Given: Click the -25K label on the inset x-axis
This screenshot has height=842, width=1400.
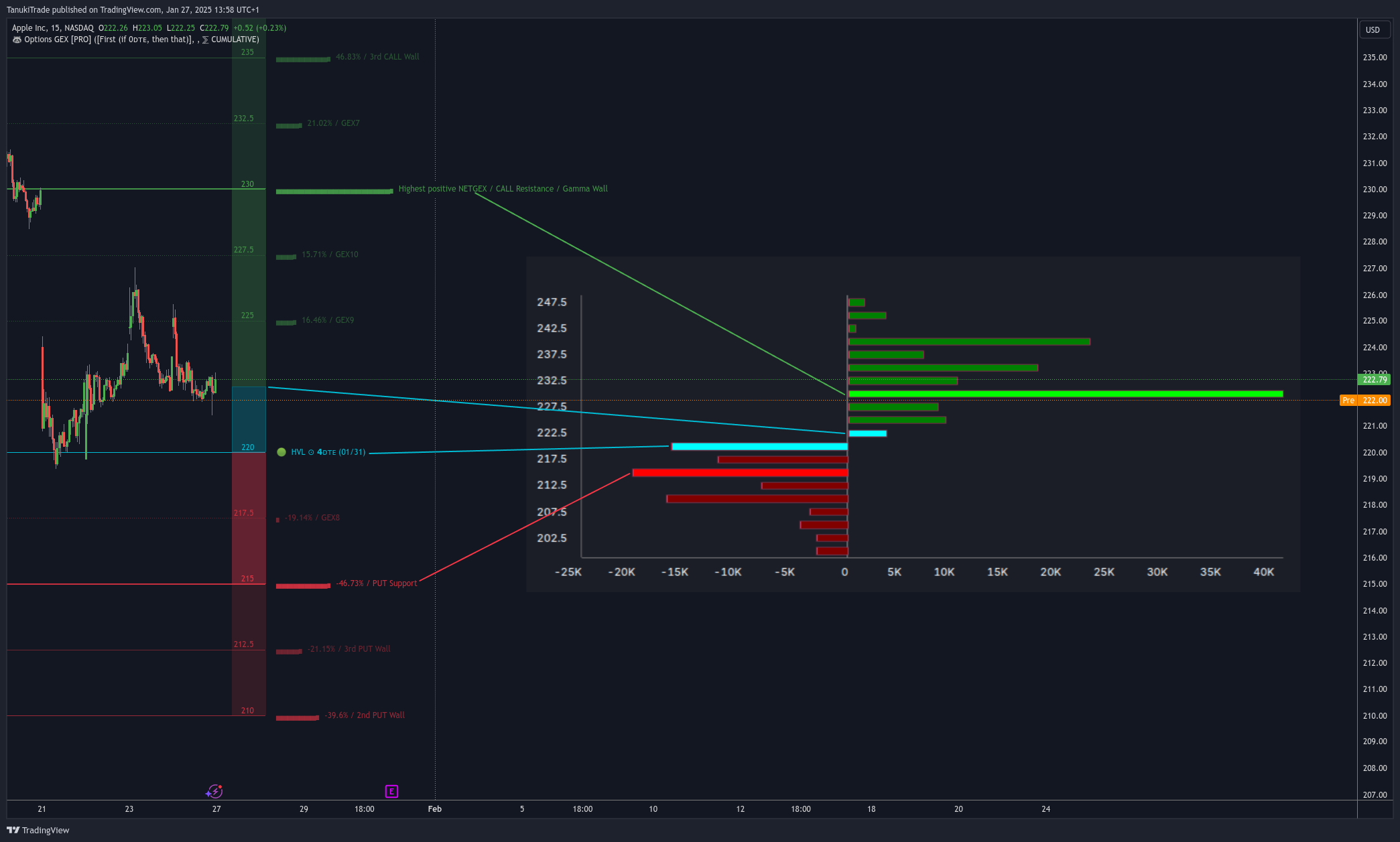Looking at the screenshot, I should point(568,572).
